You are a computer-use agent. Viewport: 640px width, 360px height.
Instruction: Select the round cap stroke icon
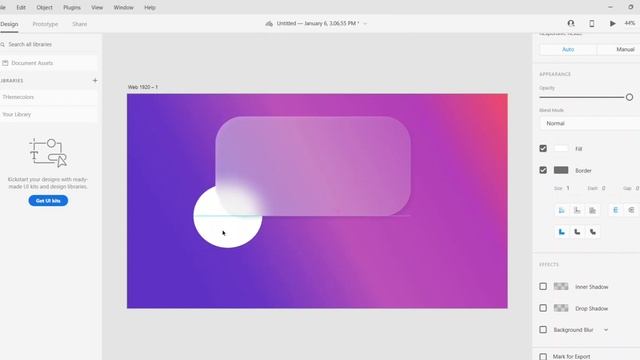(x=631, y=210)
